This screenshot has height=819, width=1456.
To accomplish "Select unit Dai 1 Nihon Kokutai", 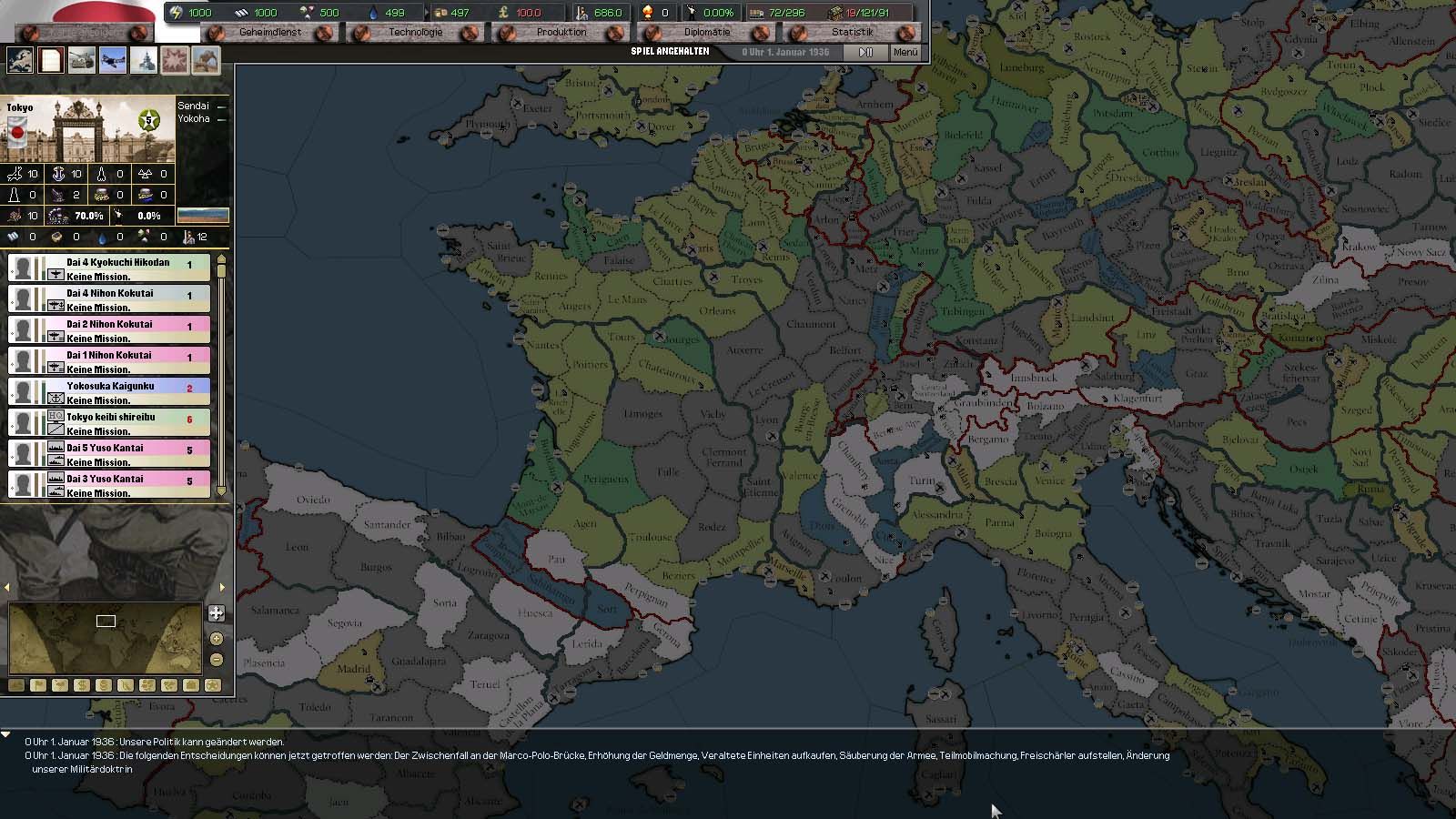I will pos(109,361).
